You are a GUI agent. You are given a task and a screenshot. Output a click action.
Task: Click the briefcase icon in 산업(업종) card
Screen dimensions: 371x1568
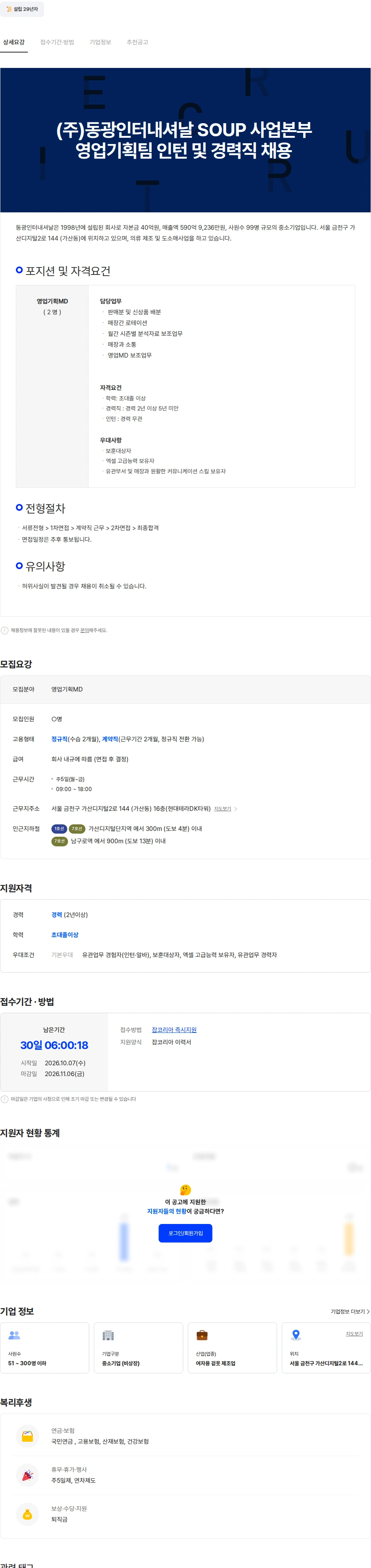[x=202, y=1336]
